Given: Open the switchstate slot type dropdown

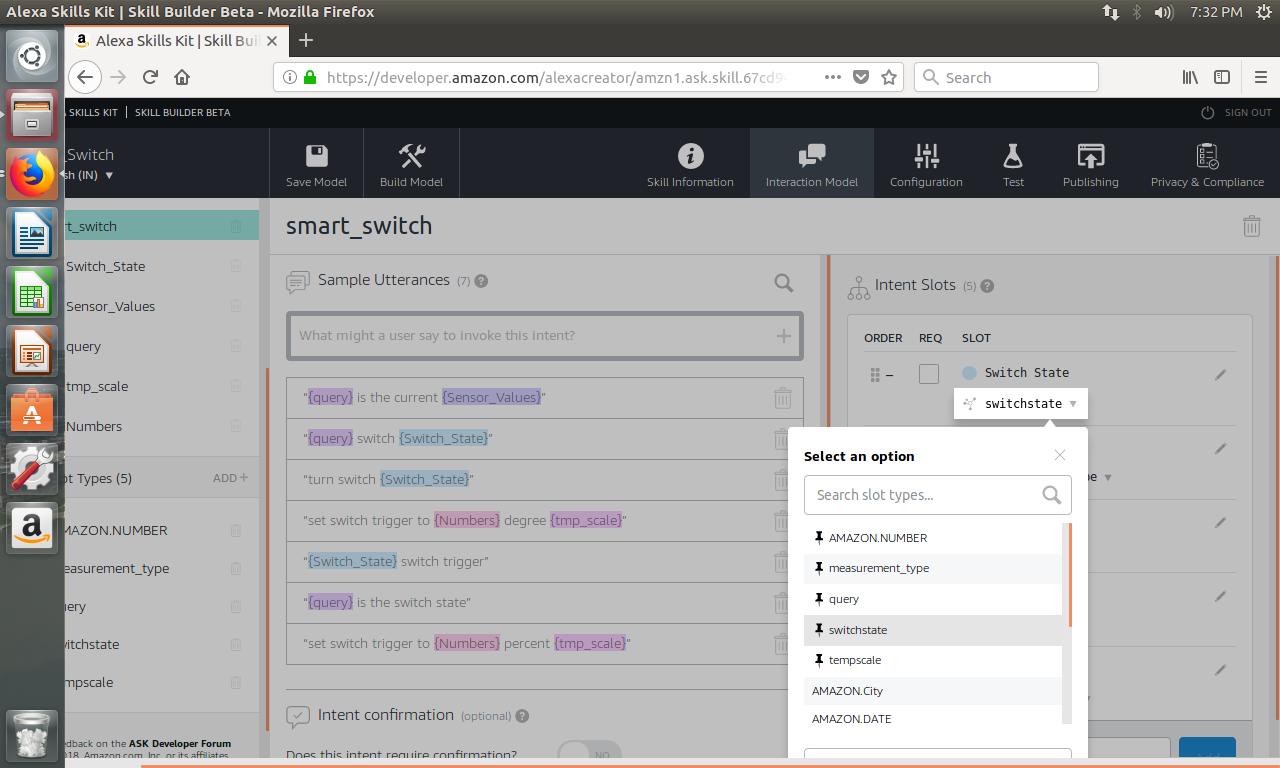Looking at the screenshot, I should pos(1021,404).
